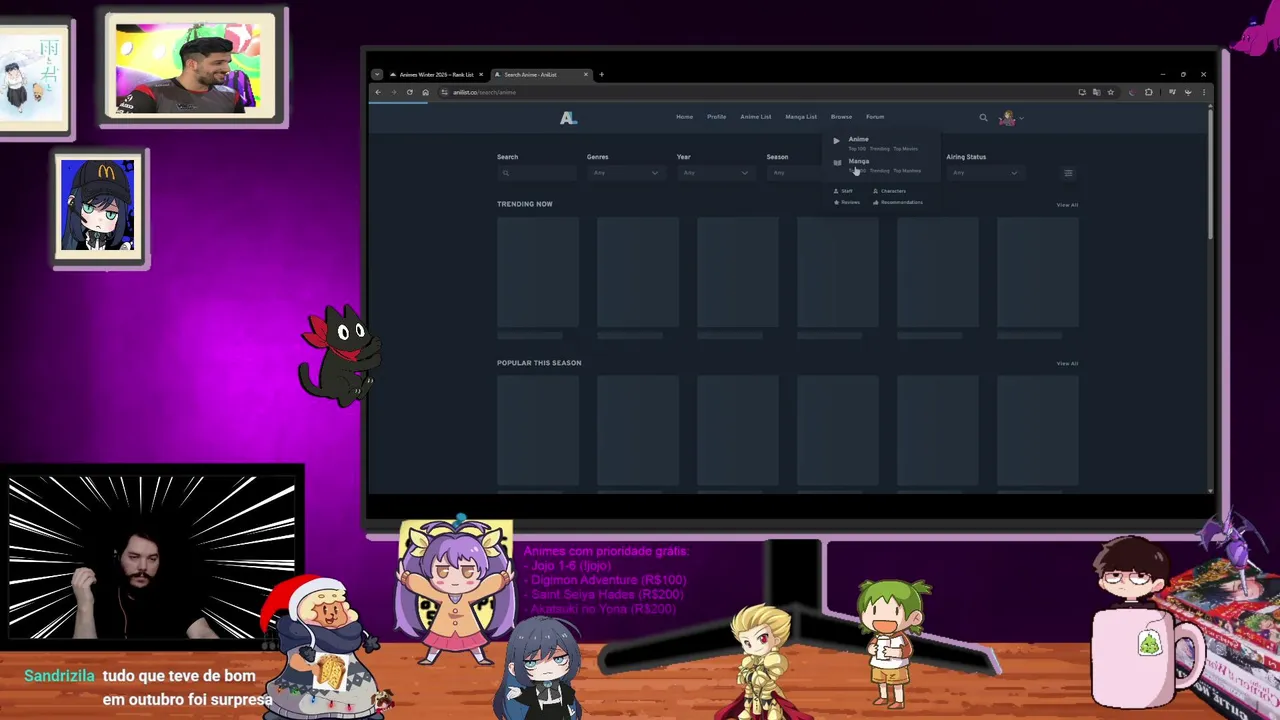This screenshot has width=1280, height=720.
Task: Click the user avatar in AniList header
Action: (1007, 118)
